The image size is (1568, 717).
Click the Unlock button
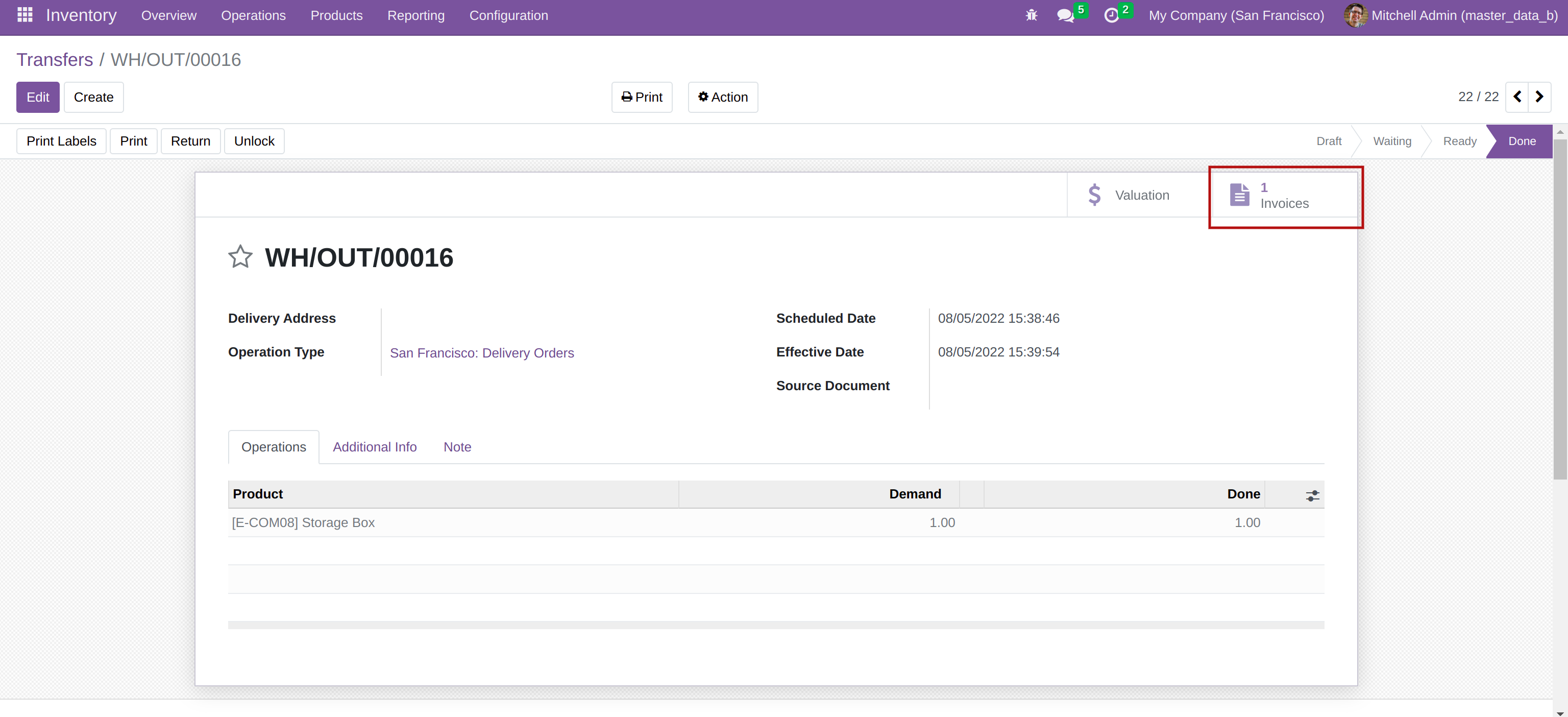click(254, 141)
